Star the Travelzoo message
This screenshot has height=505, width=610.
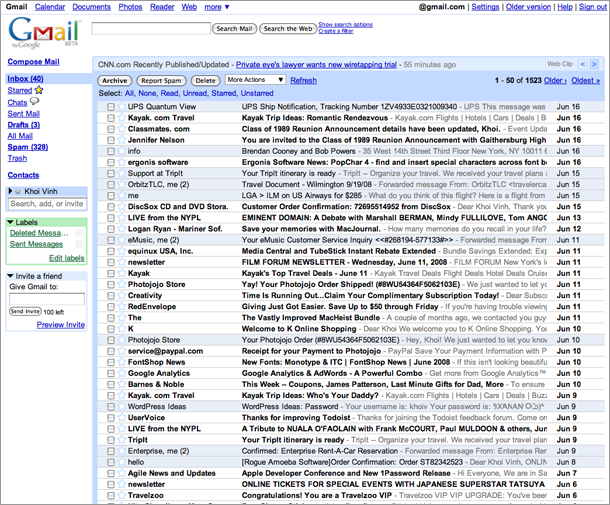pos(122,495)
